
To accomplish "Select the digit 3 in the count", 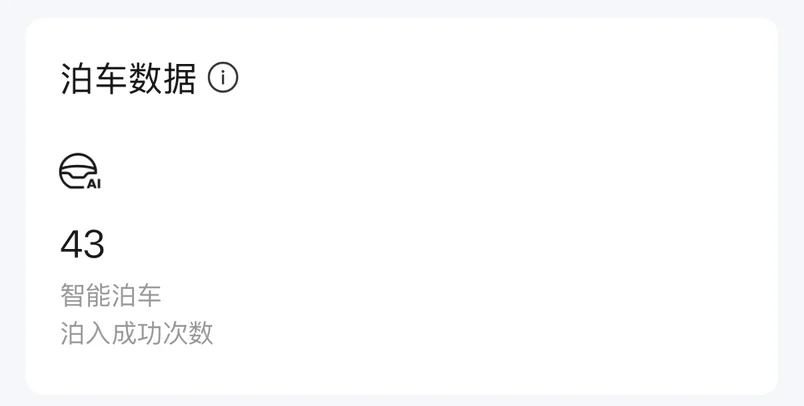I will click(94, 244).
